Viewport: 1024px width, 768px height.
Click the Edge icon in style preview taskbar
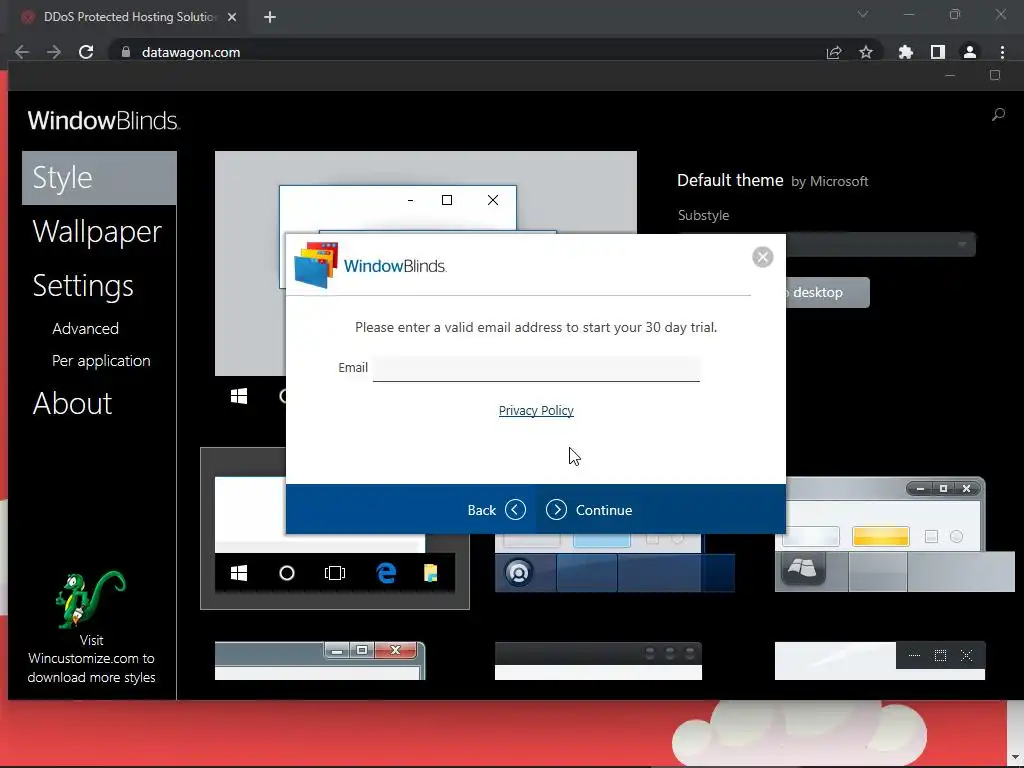pyautogui.click(x=386, y=573)
